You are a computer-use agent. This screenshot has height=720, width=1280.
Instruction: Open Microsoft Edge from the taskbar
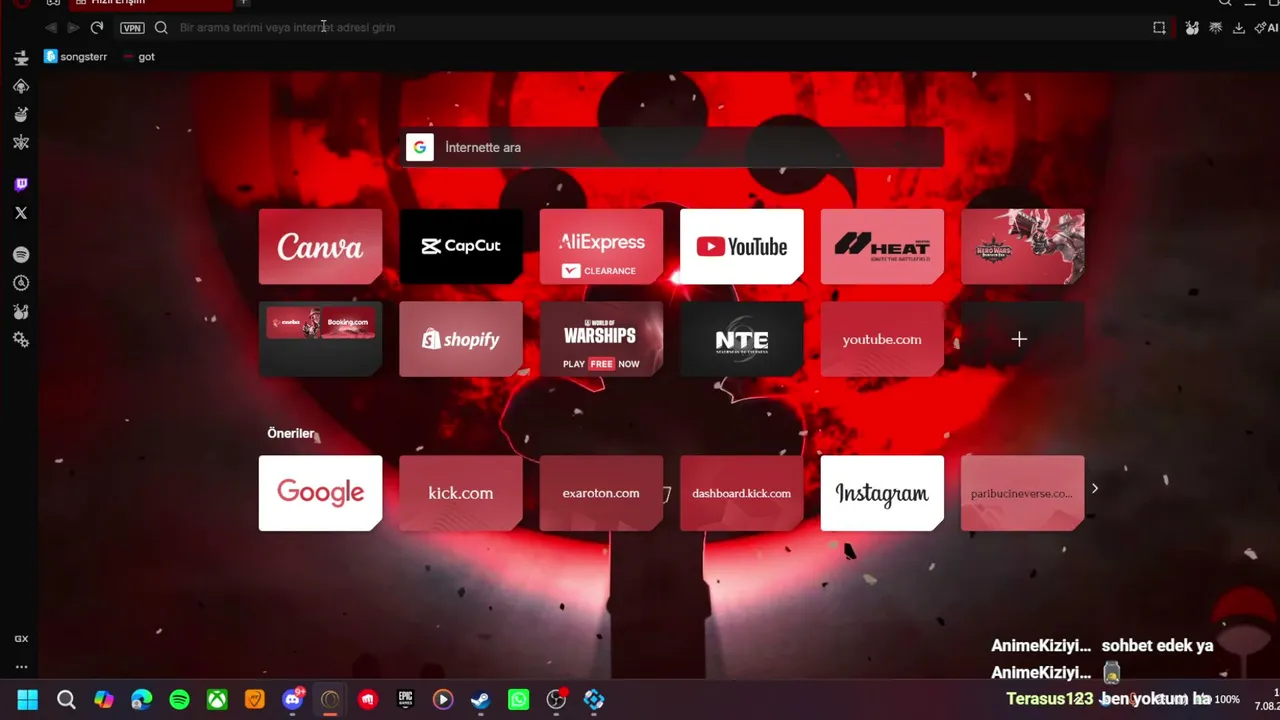point(142,700)
